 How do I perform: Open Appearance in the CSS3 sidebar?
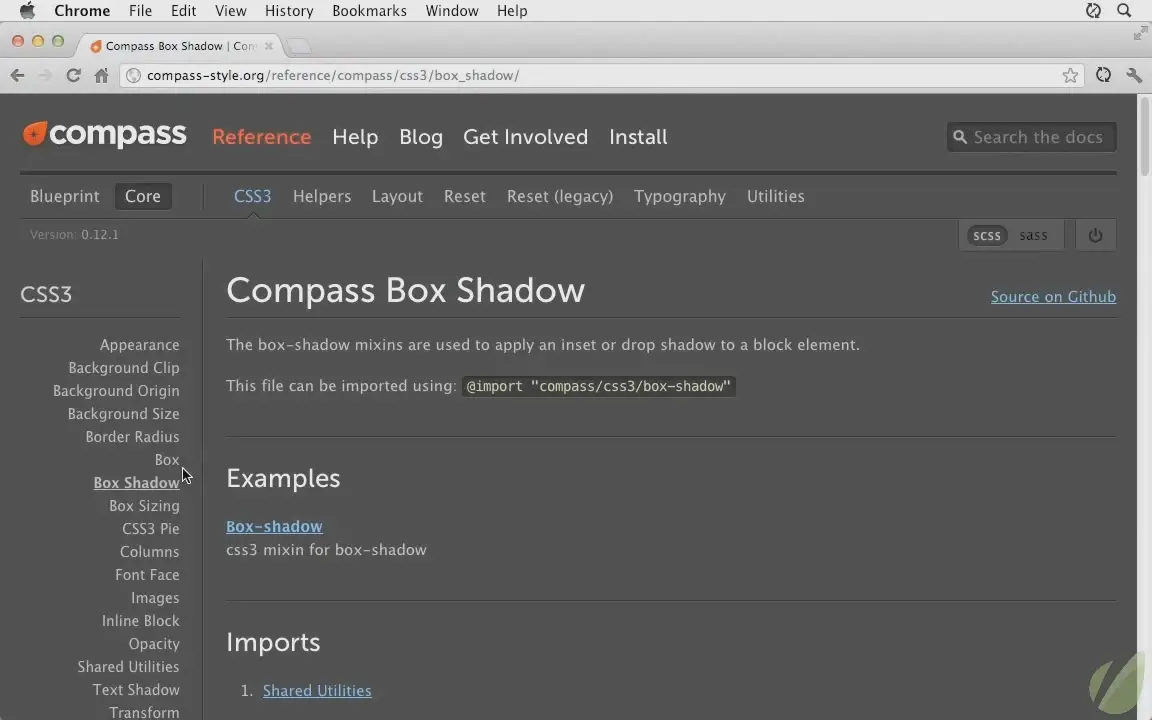140,345
